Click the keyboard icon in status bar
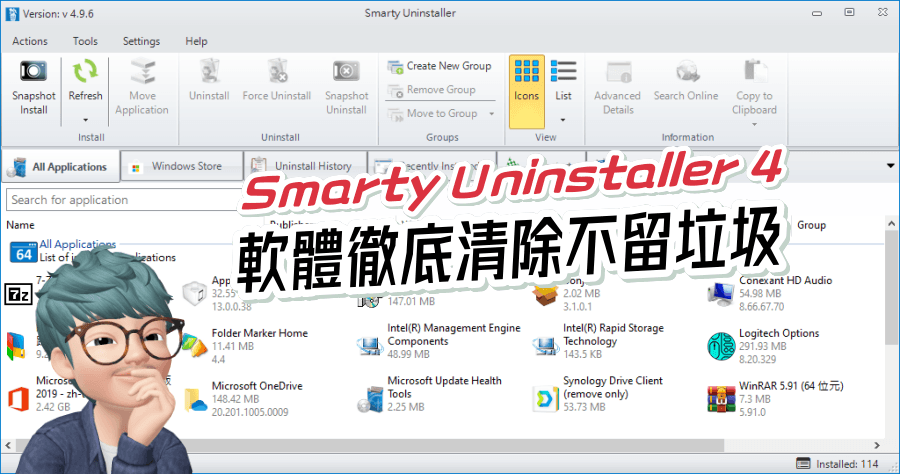Image resolution: width=900 pixels, height=474 pixels. [x=803, y=463]
